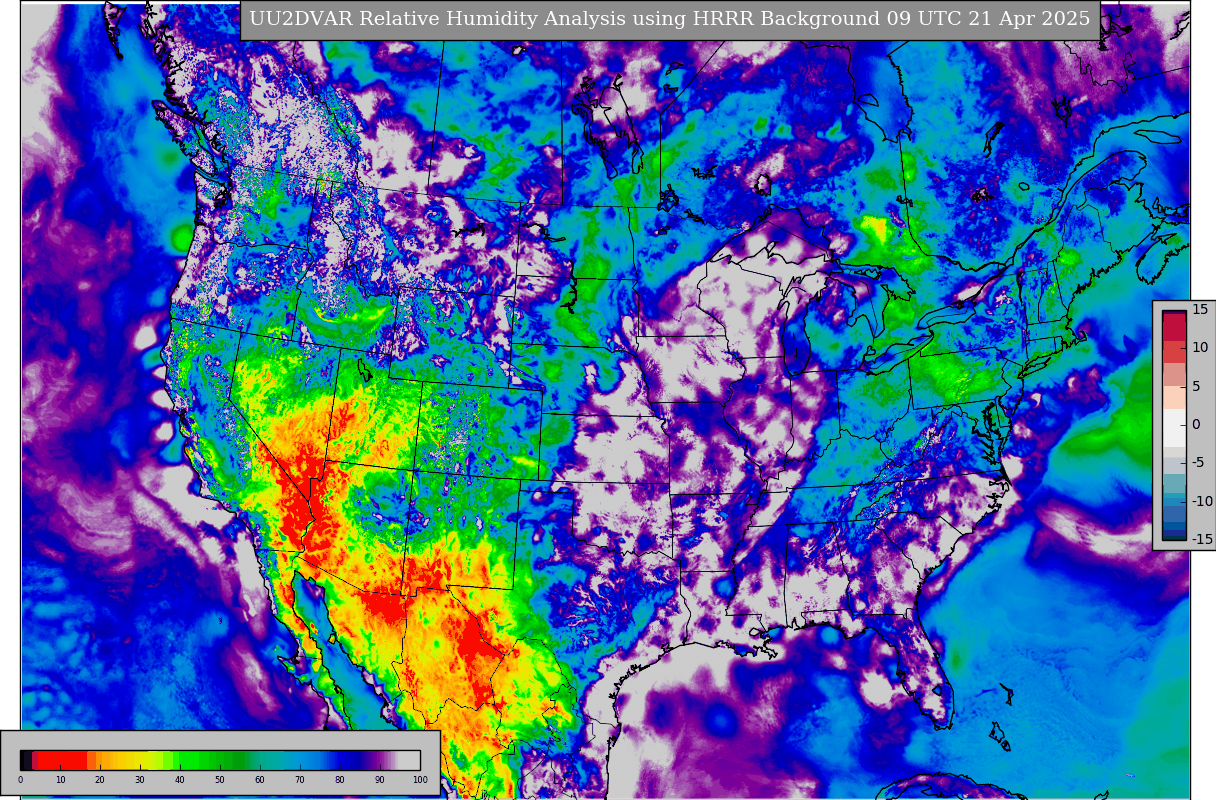Image resolution: width=1216 pixels, height=800 pixels.
Task: Click the 15 label on vertical color bar
Action: (1200, 310)
